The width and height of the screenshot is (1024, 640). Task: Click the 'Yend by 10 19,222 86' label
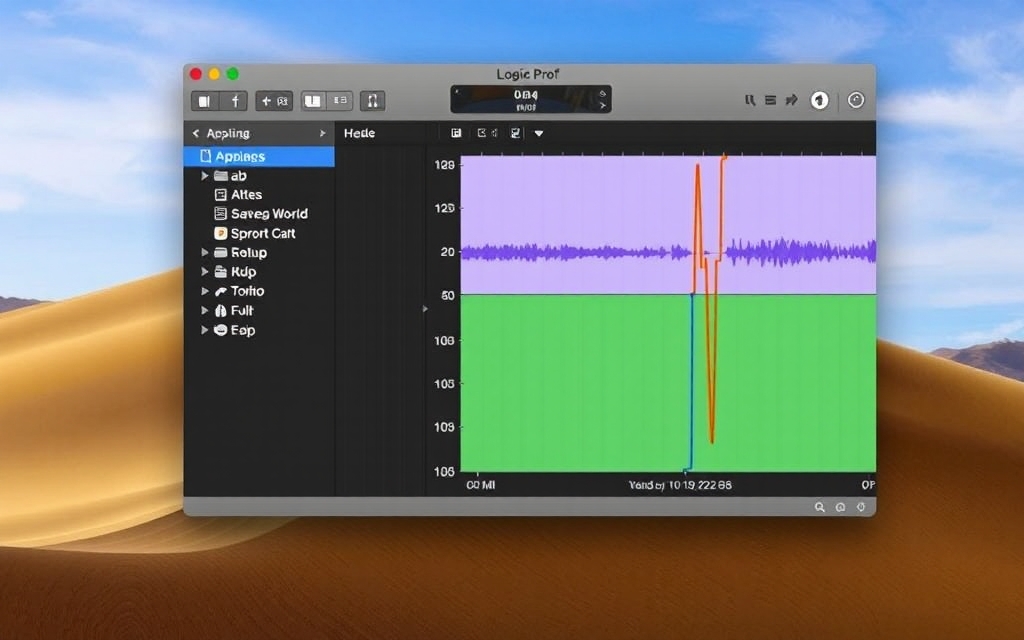tap(680, 485)
